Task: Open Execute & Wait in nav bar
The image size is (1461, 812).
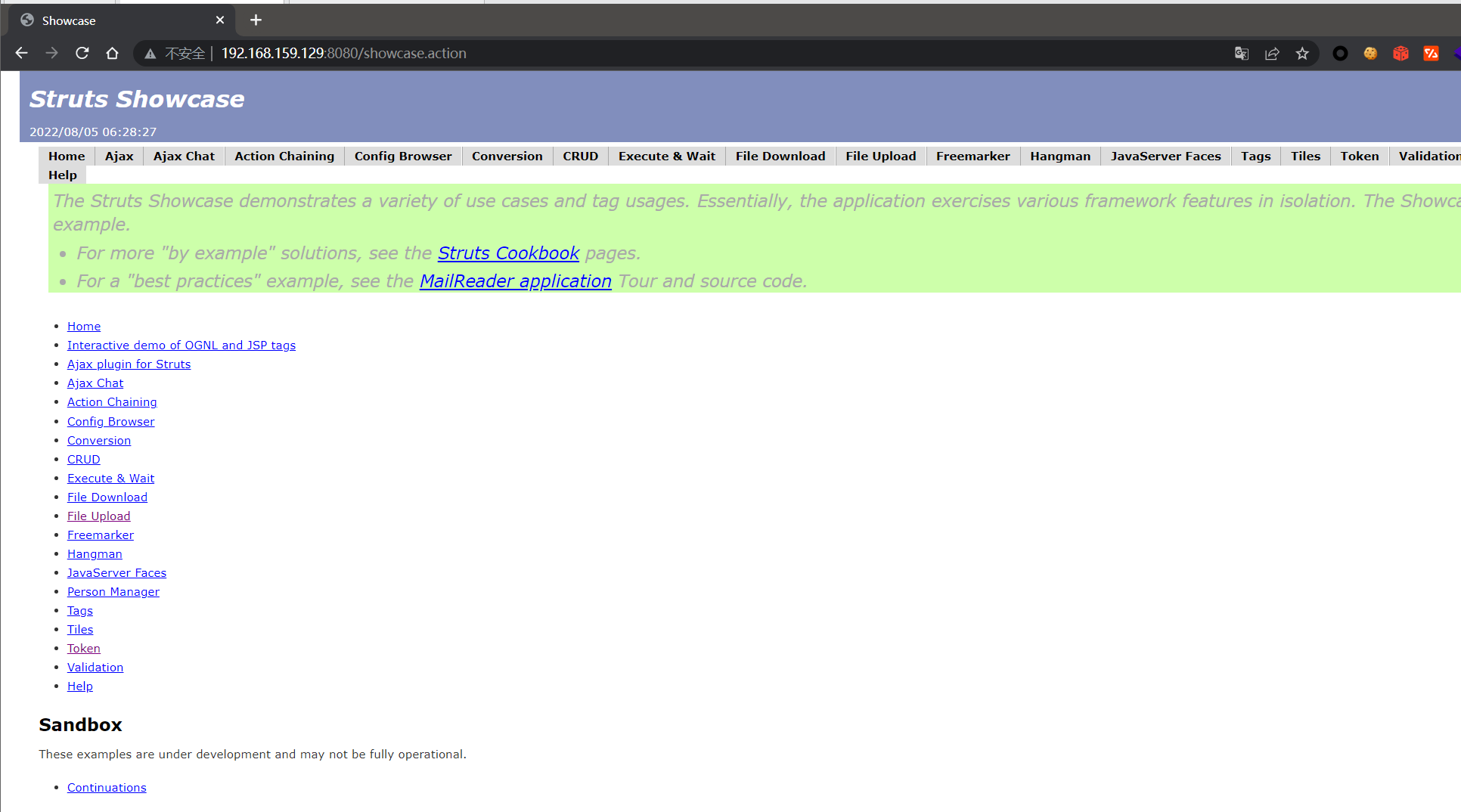Action: pyautogui.click(x=667, y=156)
